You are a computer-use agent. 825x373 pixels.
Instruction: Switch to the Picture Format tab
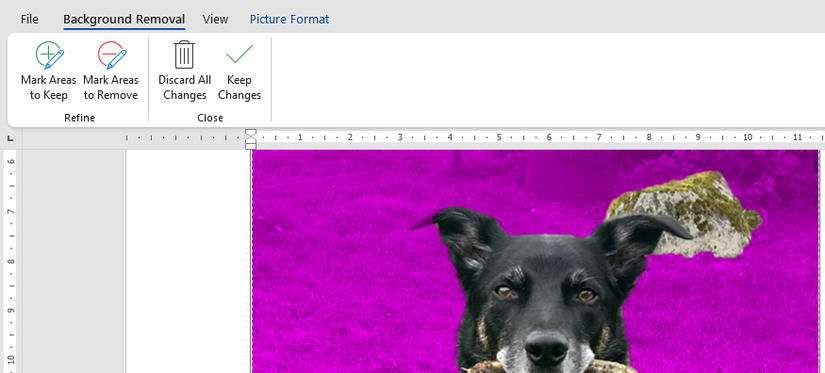coord(289,19)
